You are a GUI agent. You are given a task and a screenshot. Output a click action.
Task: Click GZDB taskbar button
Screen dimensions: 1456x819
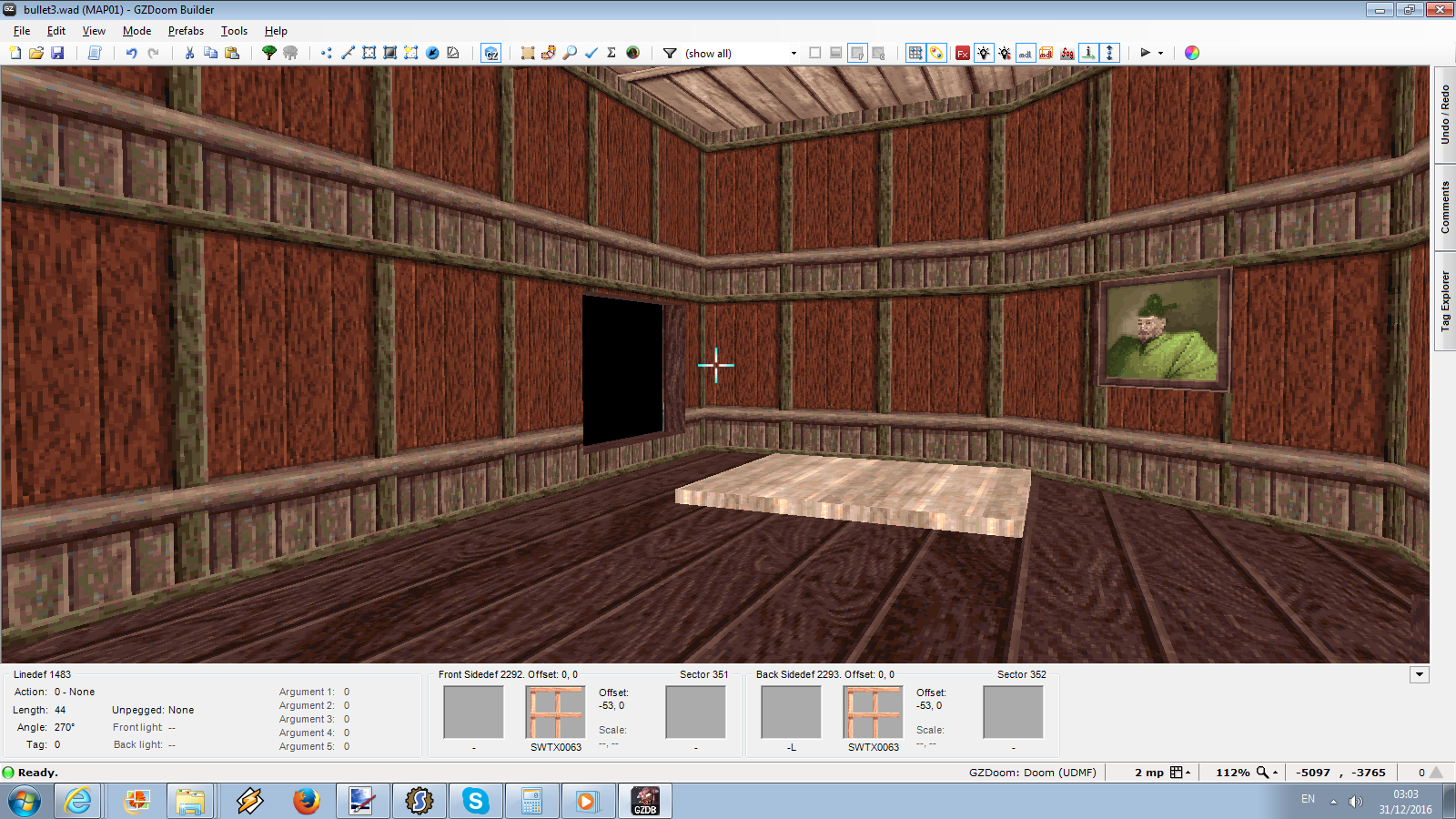(645, 801)
